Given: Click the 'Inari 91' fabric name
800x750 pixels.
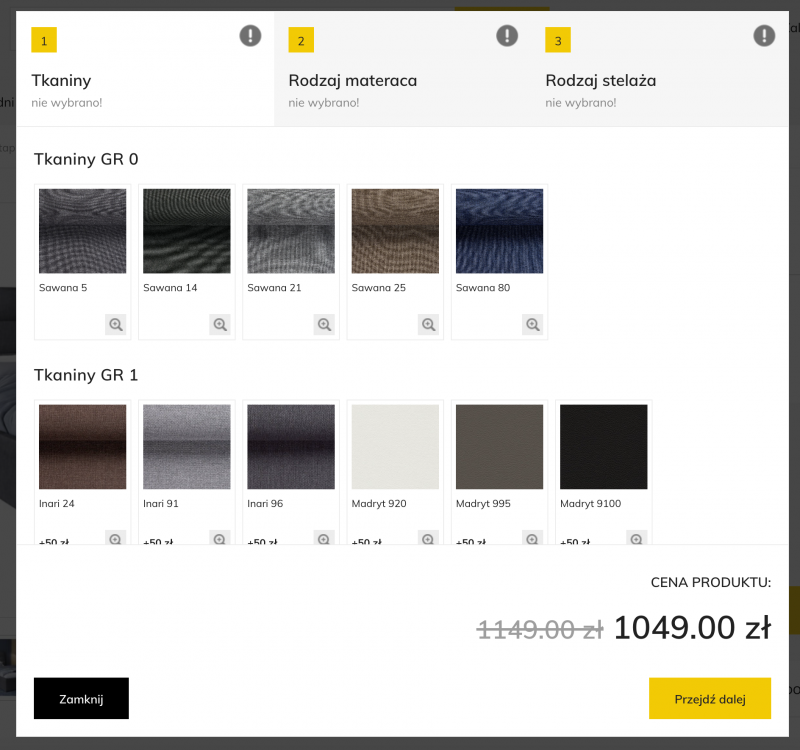Looking at the screenshot, I should click(161, 504).
